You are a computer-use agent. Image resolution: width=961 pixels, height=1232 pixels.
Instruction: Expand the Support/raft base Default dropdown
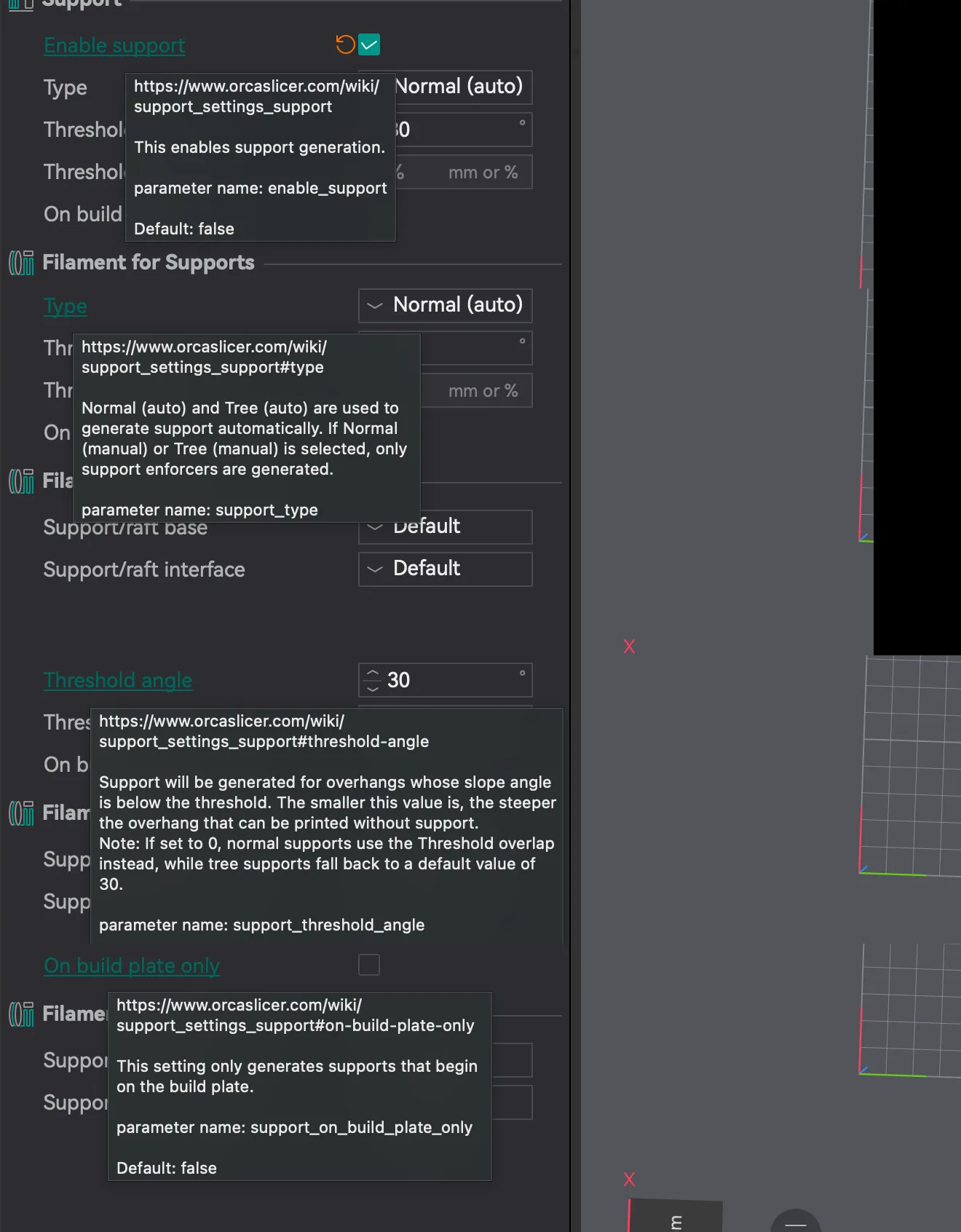tap(446, 526)
